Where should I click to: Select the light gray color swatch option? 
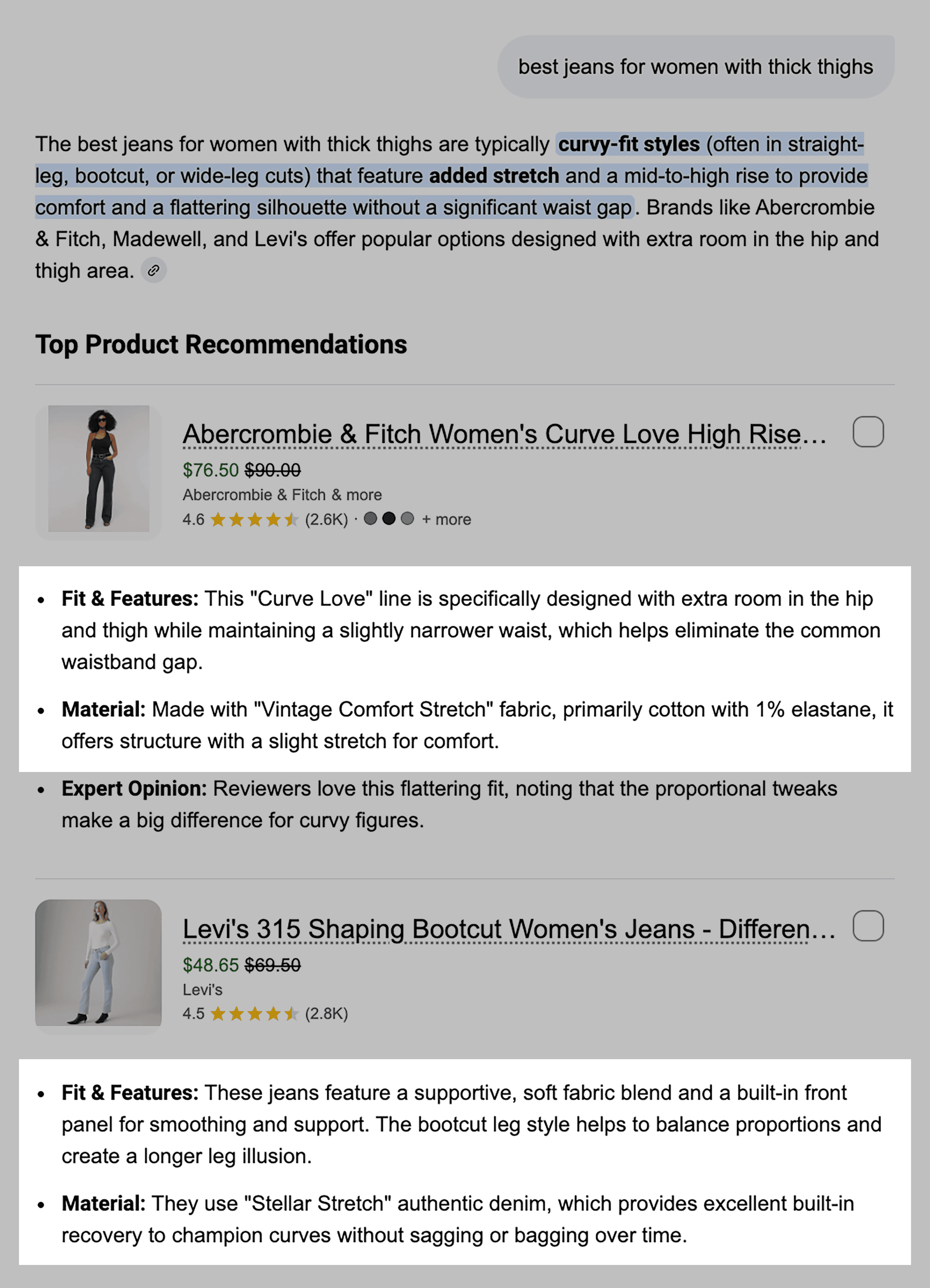407,519
